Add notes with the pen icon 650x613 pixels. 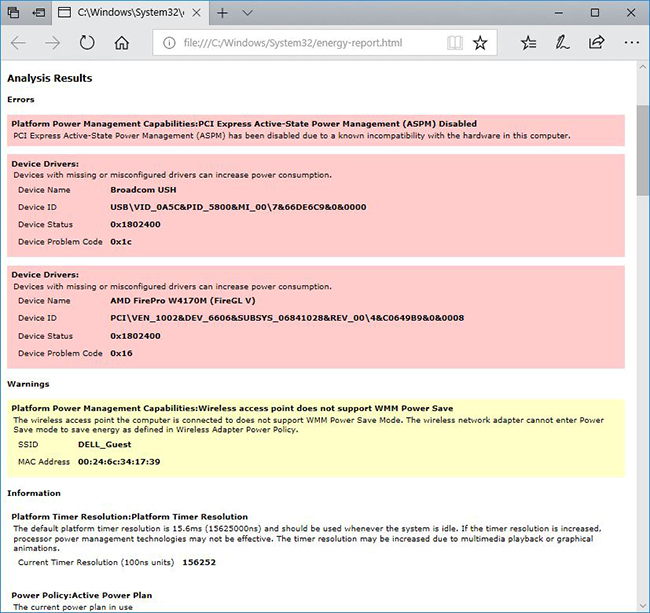[563, 43]
